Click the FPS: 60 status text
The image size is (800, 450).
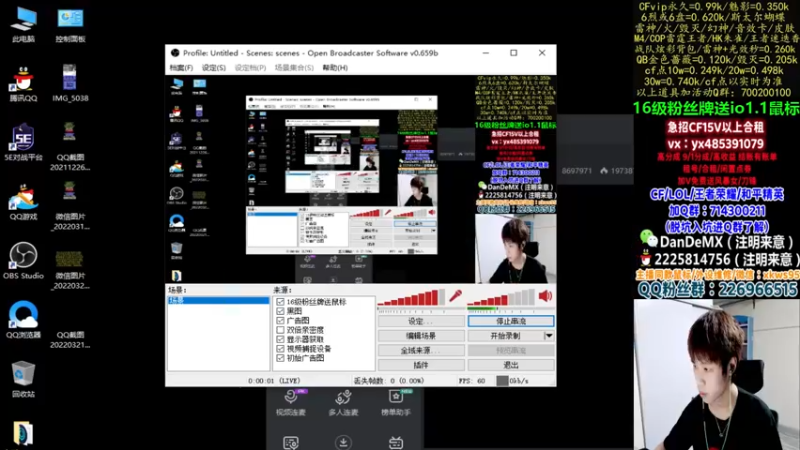(x=472, y=381)
